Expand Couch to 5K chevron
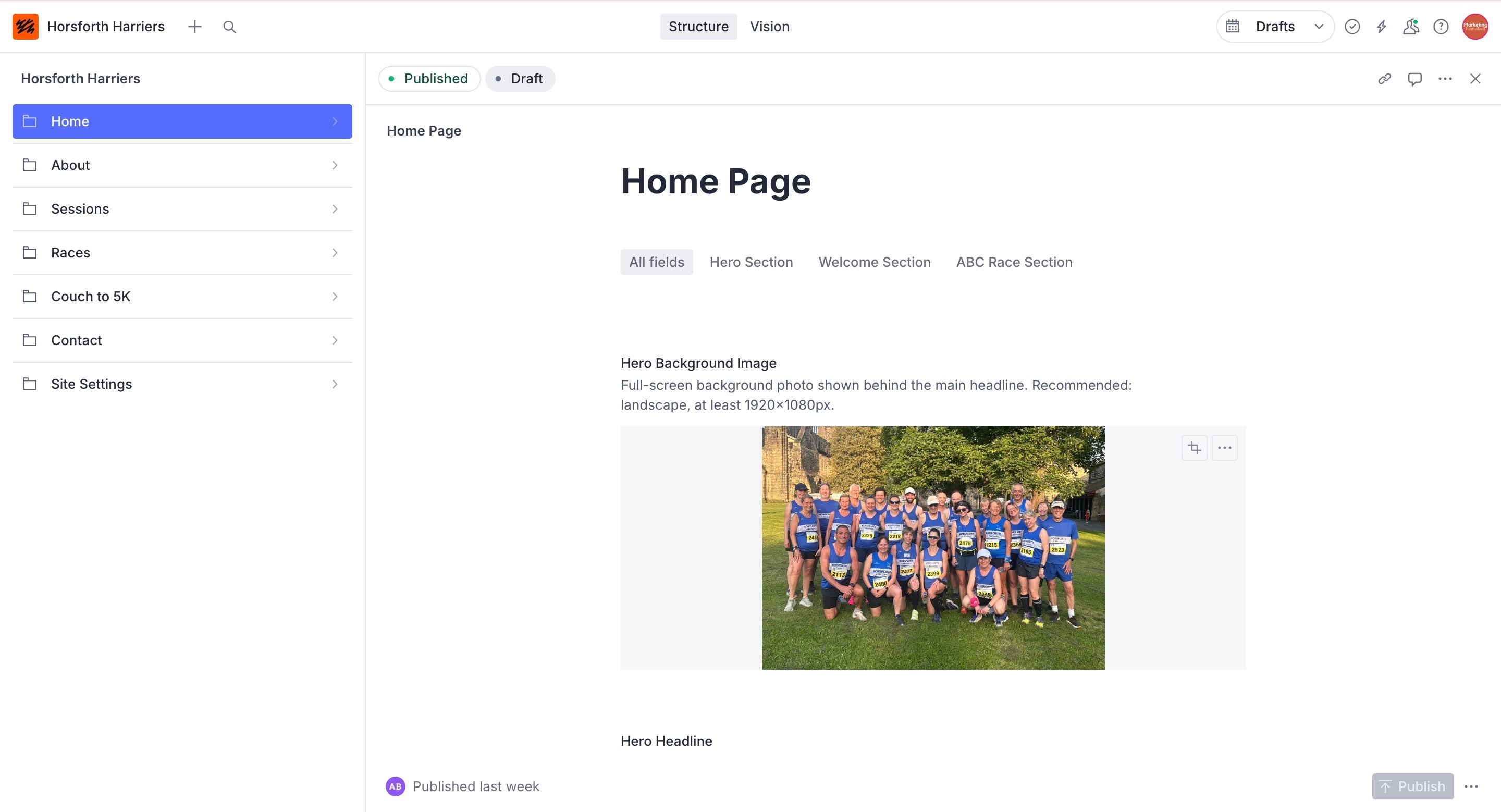The height and width of the screenshot is (812, 1501). click(x=335, y=296)
